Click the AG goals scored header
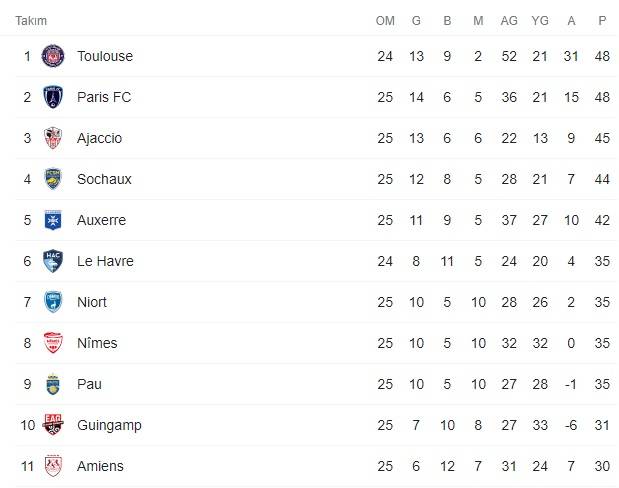Image resolution: width=619 pixels, height=488 pixels. click(509, 21)
